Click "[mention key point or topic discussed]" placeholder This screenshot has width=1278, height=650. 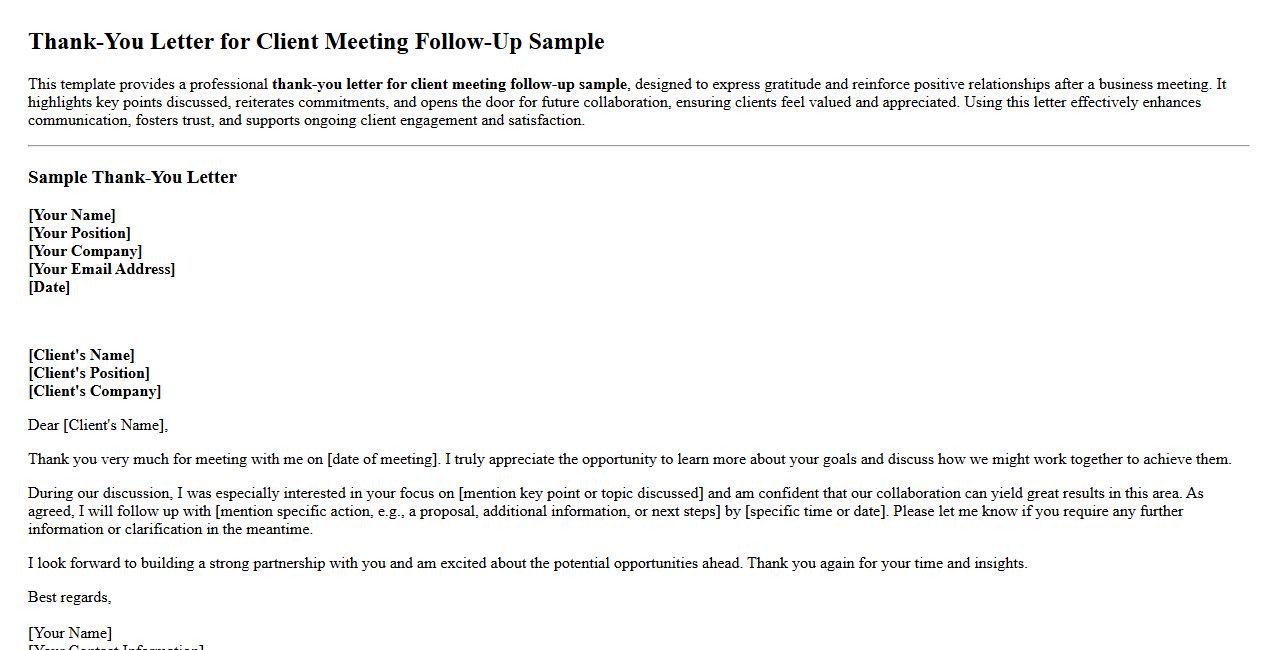[x=581, y=494]
